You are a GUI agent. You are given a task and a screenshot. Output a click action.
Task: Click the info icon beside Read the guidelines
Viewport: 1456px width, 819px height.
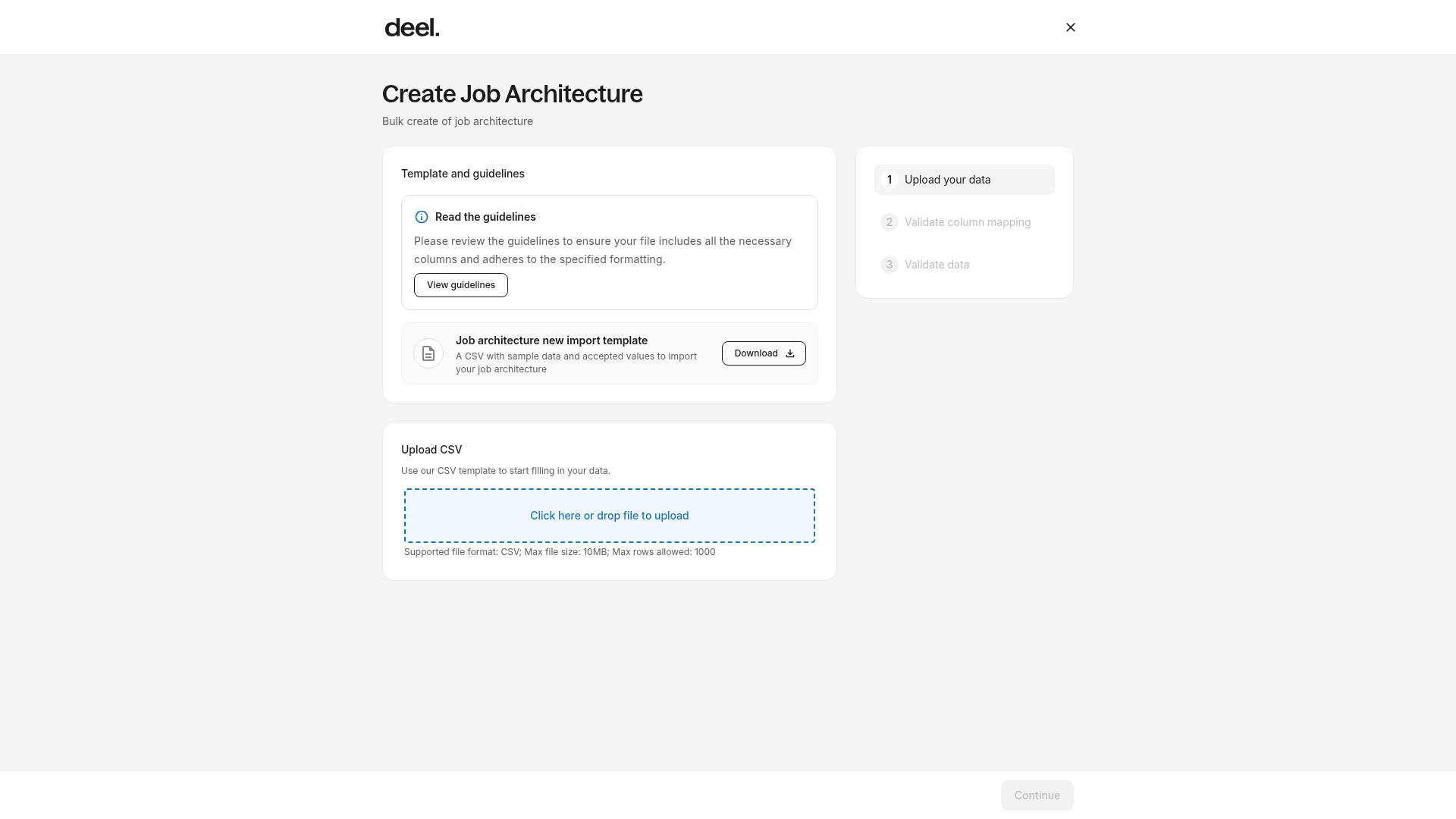tap(422, 217)
